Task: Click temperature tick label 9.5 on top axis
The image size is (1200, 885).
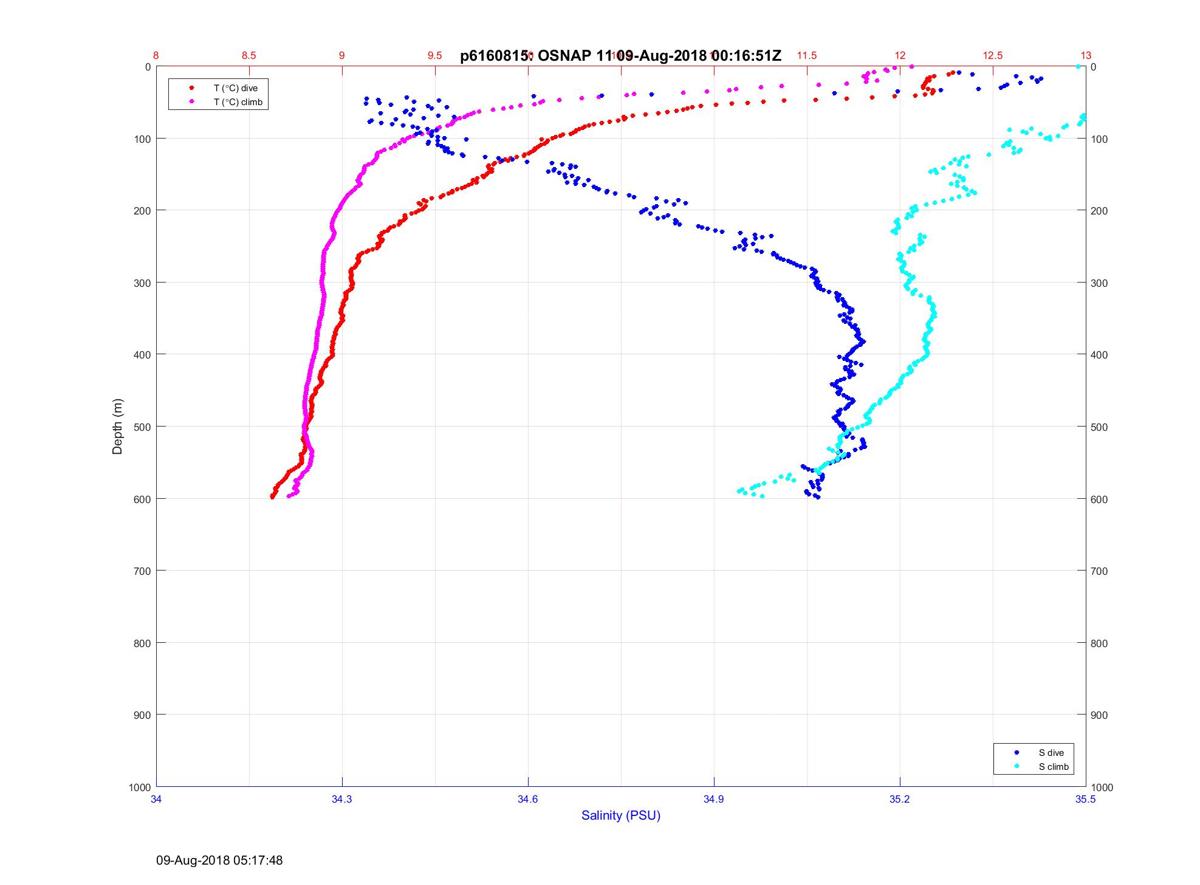Action: point(435,55)
